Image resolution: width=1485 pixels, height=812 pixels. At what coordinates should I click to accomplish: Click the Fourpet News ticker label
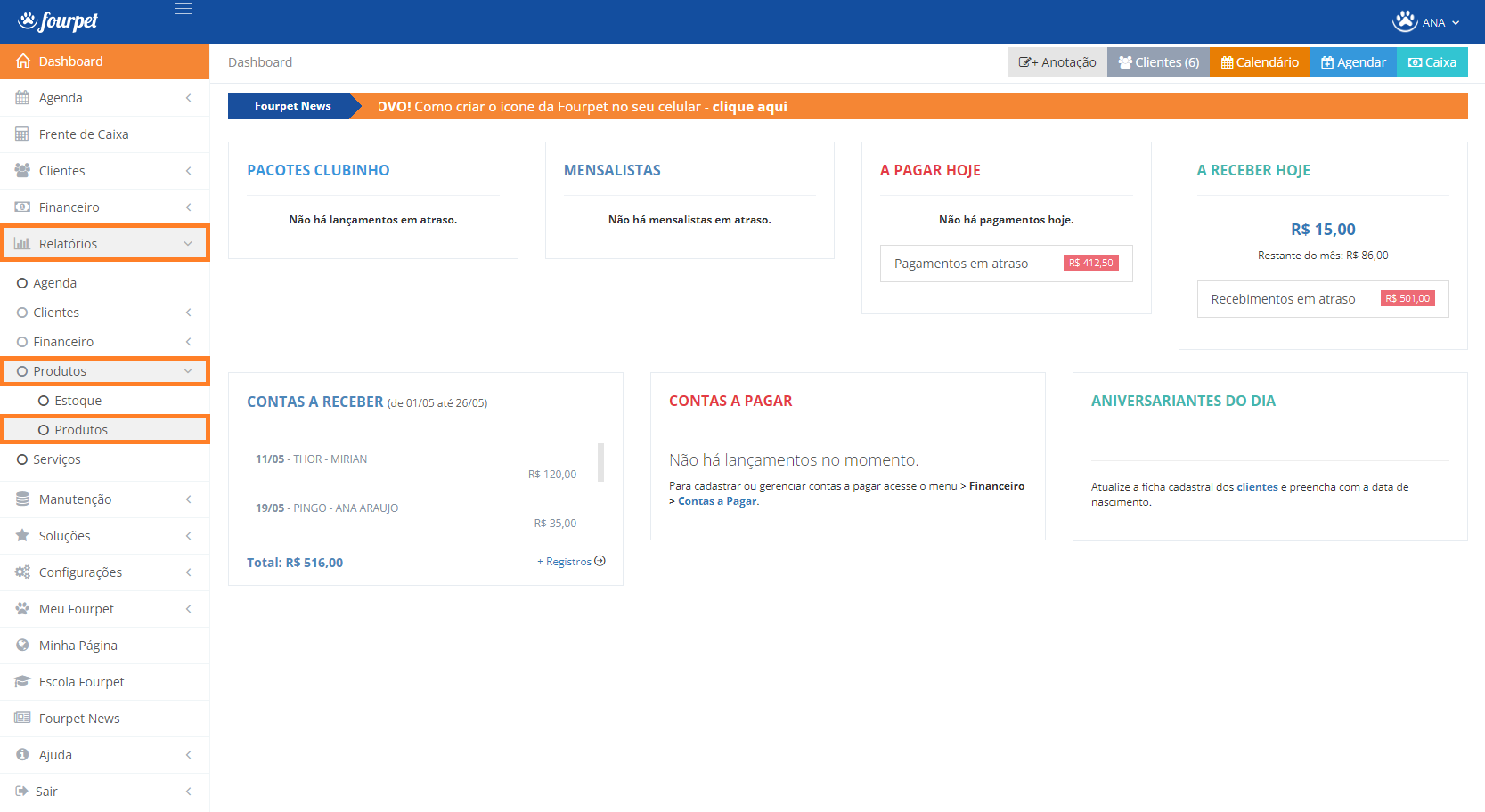pos(292,106)
